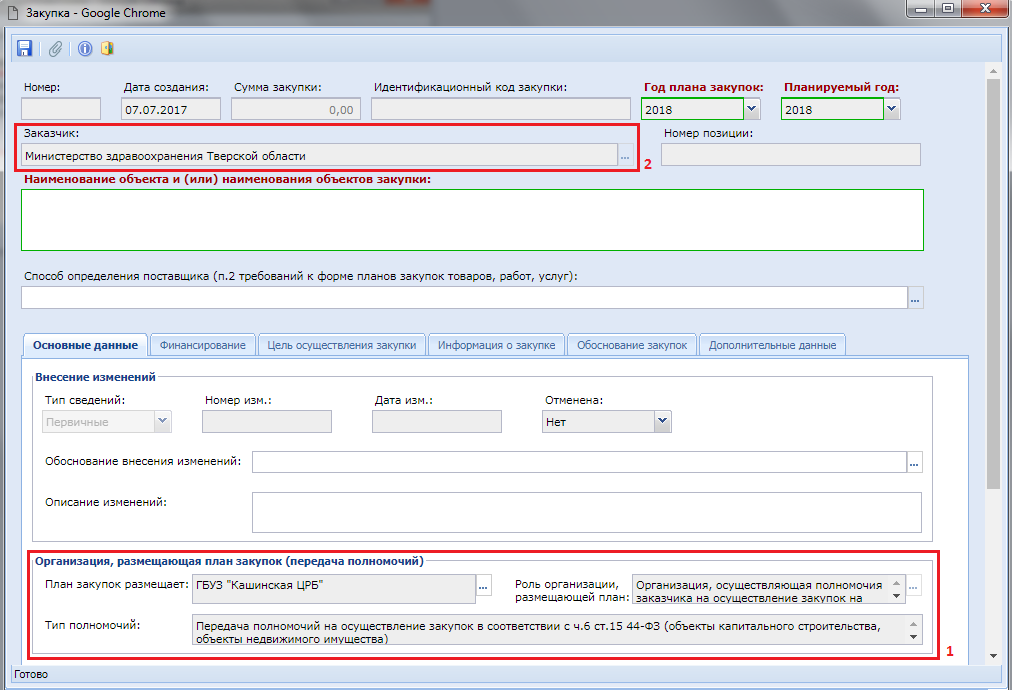Open the Отменена dropdown showing Нет
Viewport: 1012px width, 690px height.
661,422
